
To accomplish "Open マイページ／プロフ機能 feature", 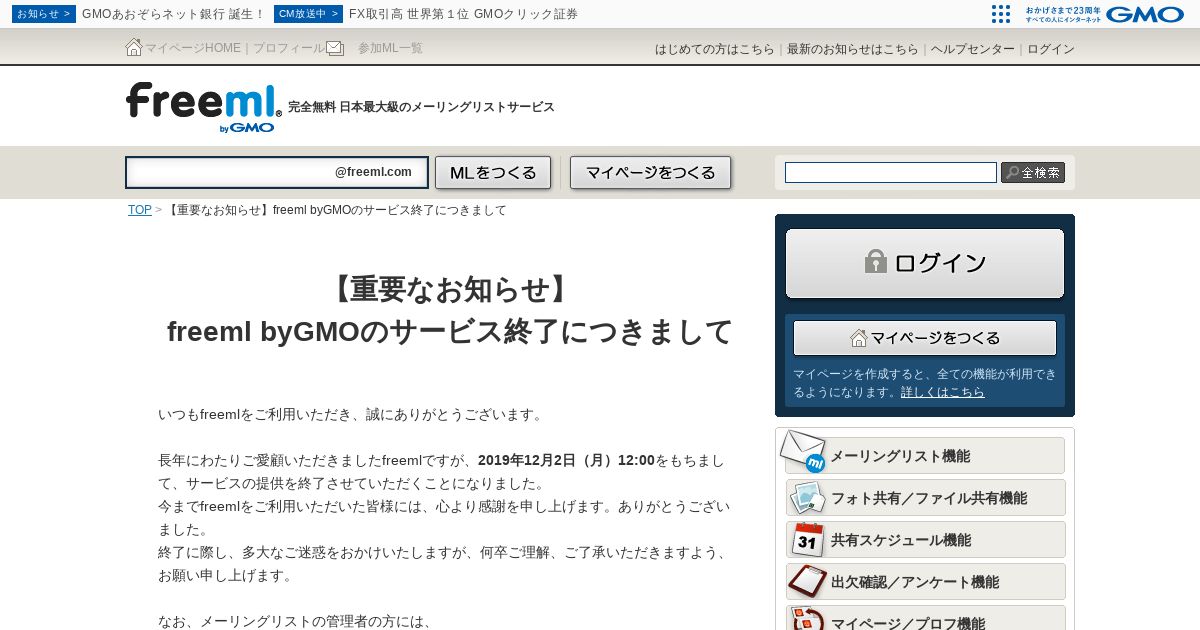I will click(x=925, y=619).
